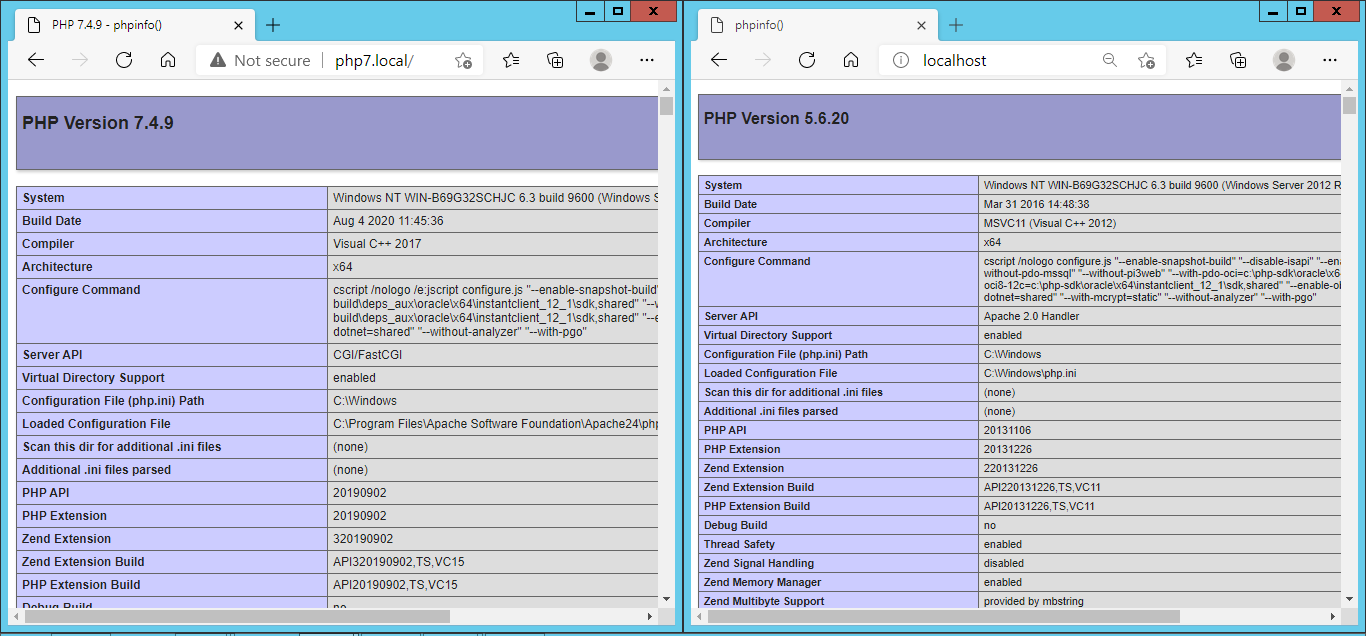
Task: Click PHP Version 5.6.20 heading
Action: tap(776, 118)
